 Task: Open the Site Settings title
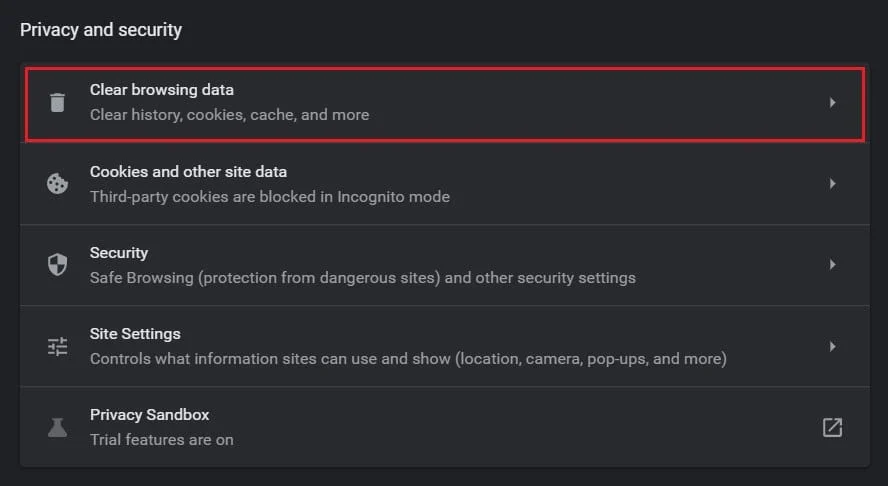(x=135, y=334)
